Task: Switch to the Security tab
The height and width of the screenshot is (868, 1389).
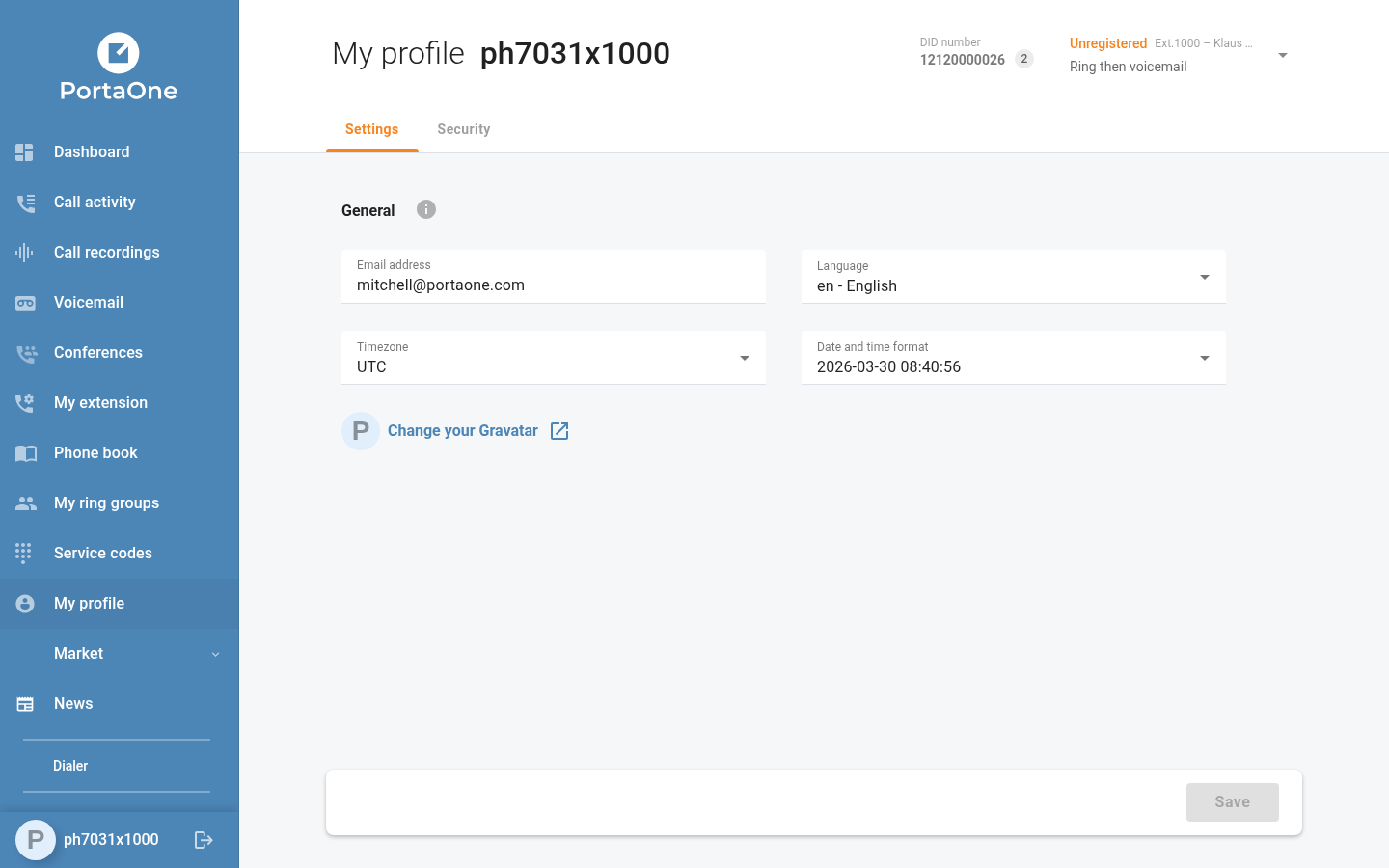Action: tap(463, 129)
